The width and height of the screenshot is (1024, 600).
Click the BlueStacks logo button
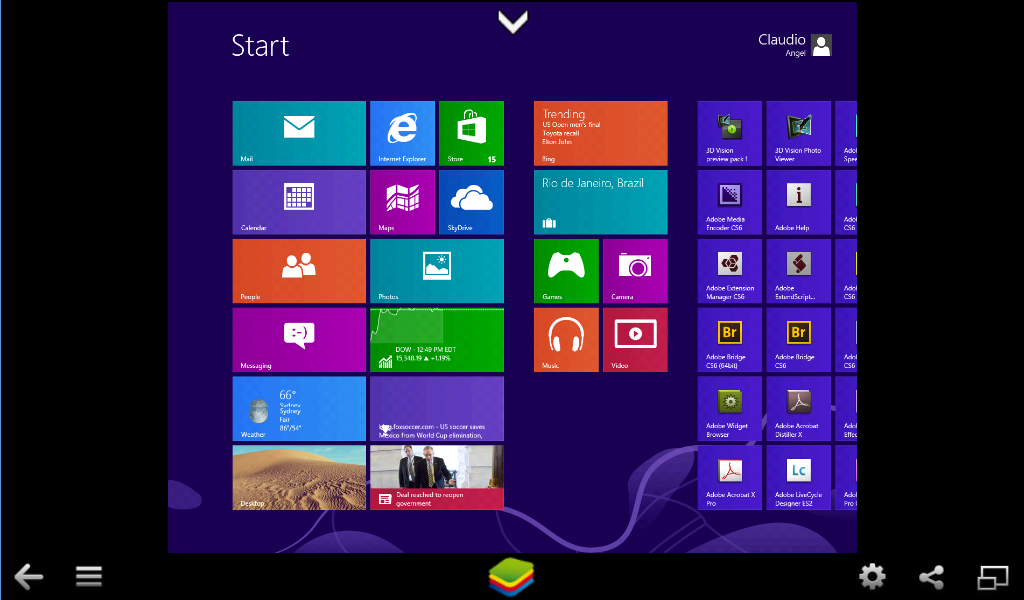(511, 576)
